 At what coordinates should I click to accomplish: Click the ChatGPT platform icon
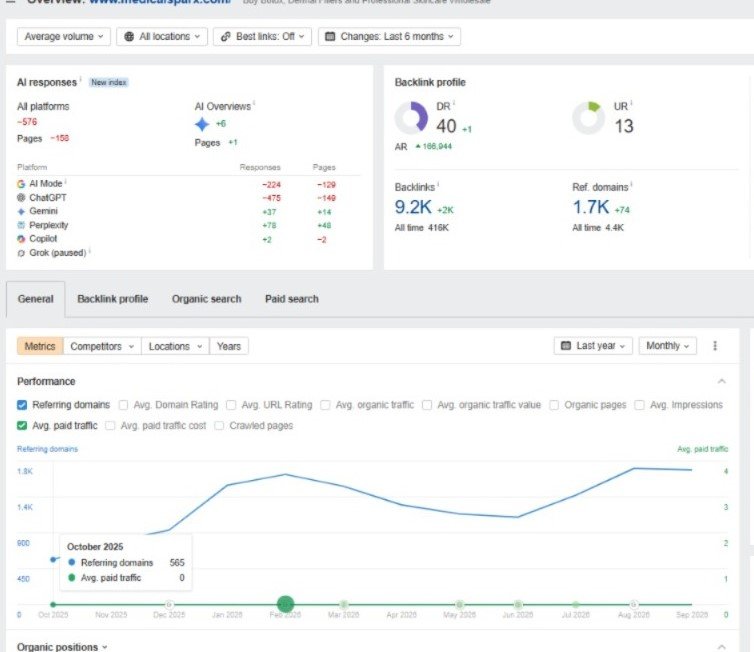pos(21,198)
